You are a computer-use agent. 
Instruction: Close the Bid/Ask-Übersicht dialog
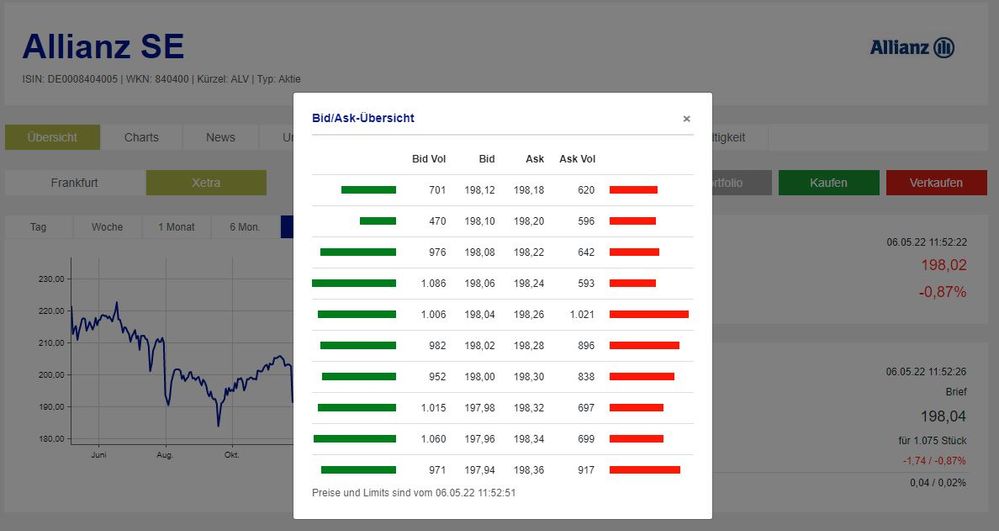click(686, 119)
